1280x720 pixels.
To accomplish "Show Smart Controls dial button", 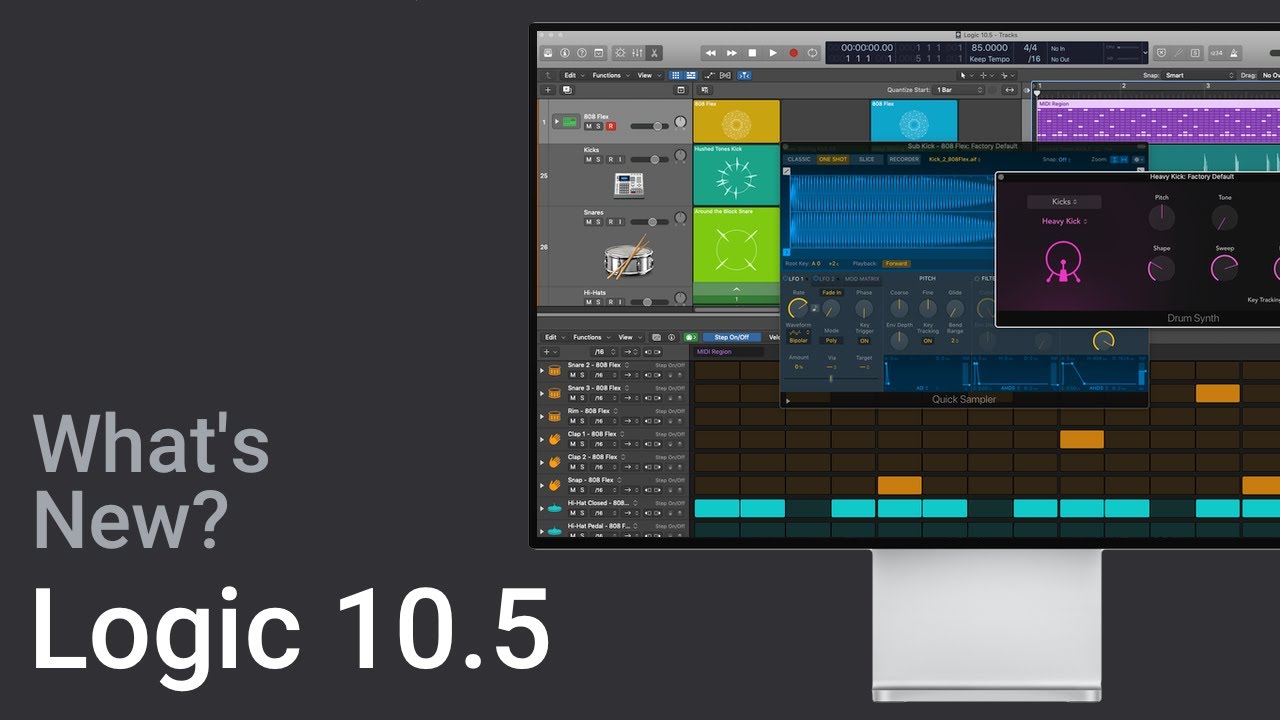I will tap(620, 53).
